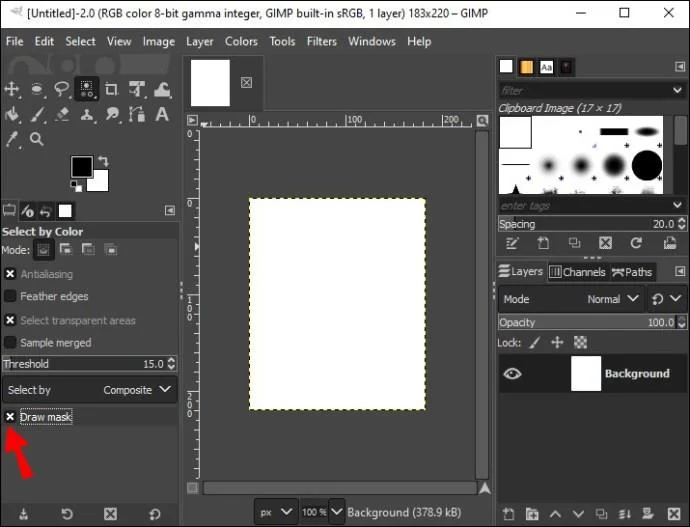The image size is (690, 527).
Task: Expand the px unit dropdown
Action: pyautogui.click(x=275, y=512)
